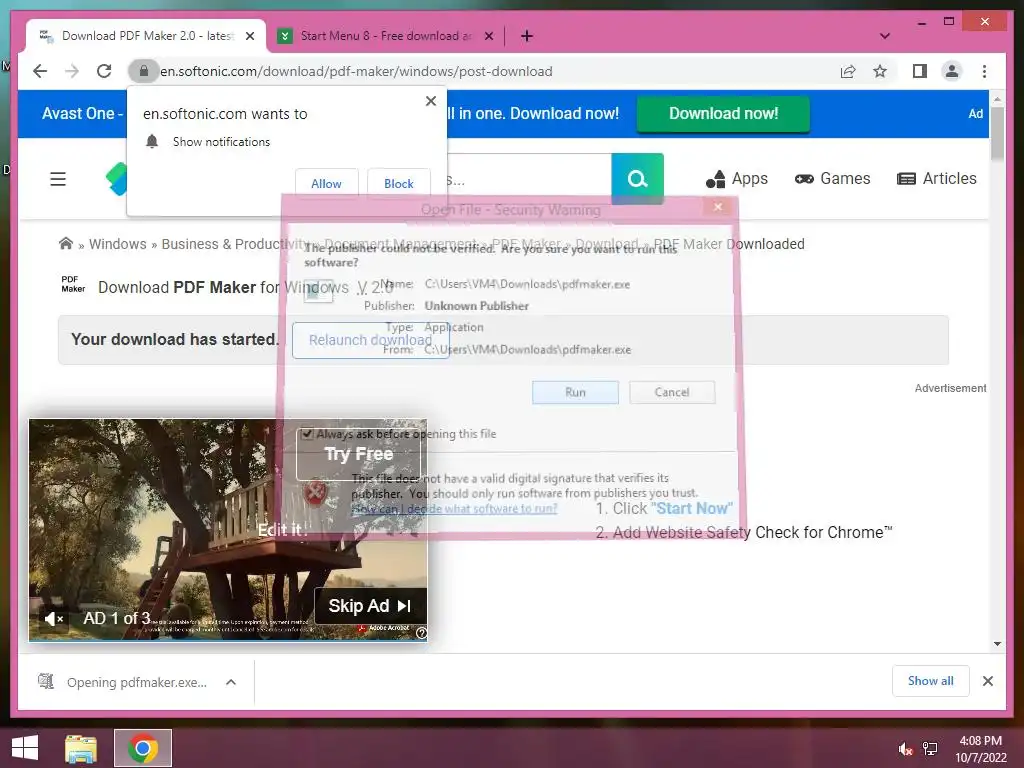Open the tab search chevron
The width and height of the screenshot is (1024, 768).
click(x=885, y=36)
